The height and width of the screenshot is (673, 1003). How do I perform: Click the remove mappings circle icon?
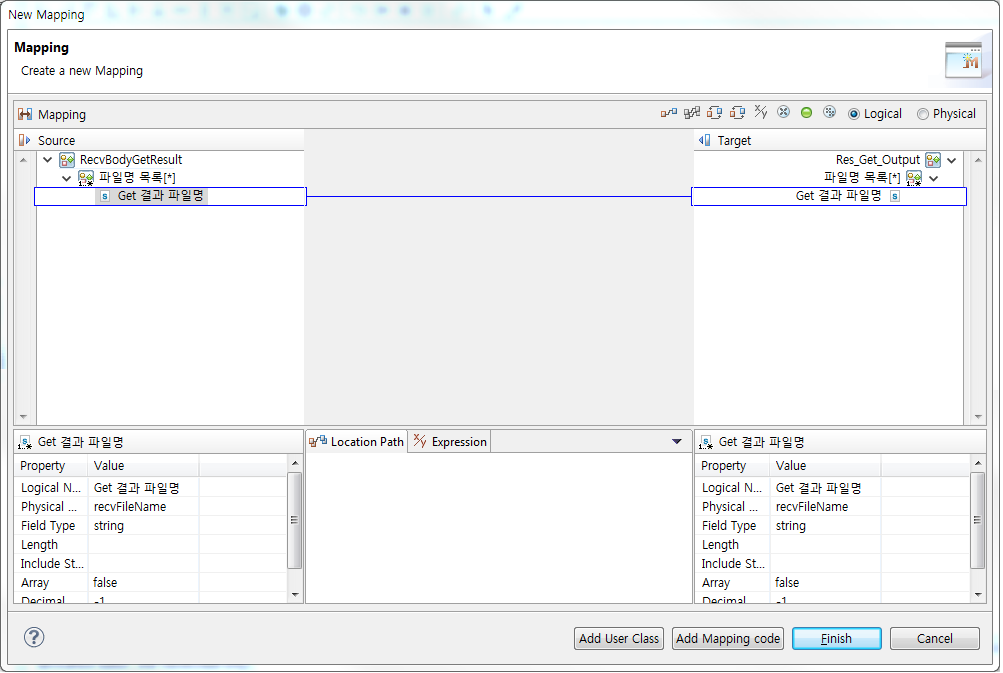[x=784, y=113]
